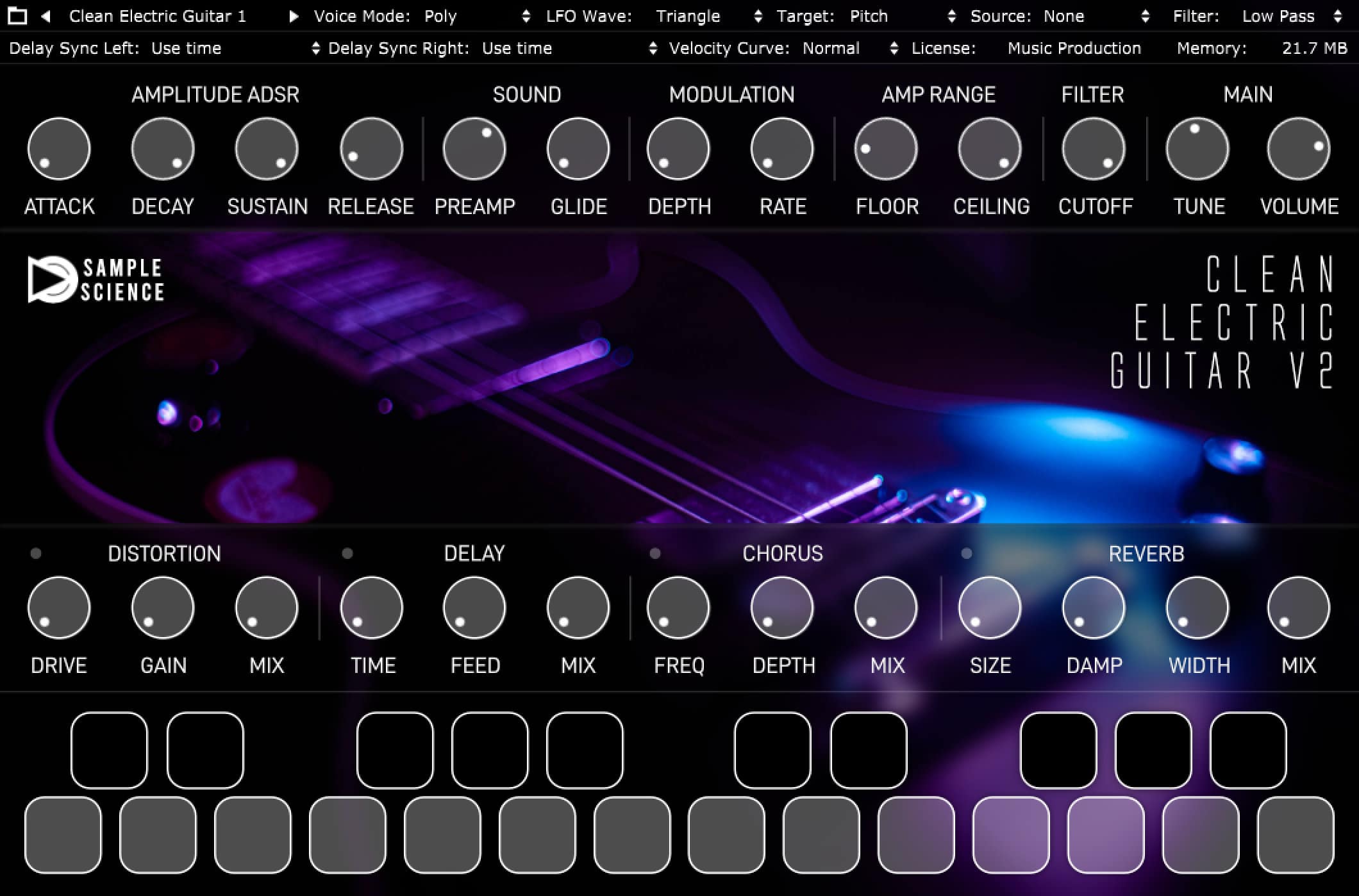
Task: Click the Reverb Mix knob
Action: point(1299,608)
